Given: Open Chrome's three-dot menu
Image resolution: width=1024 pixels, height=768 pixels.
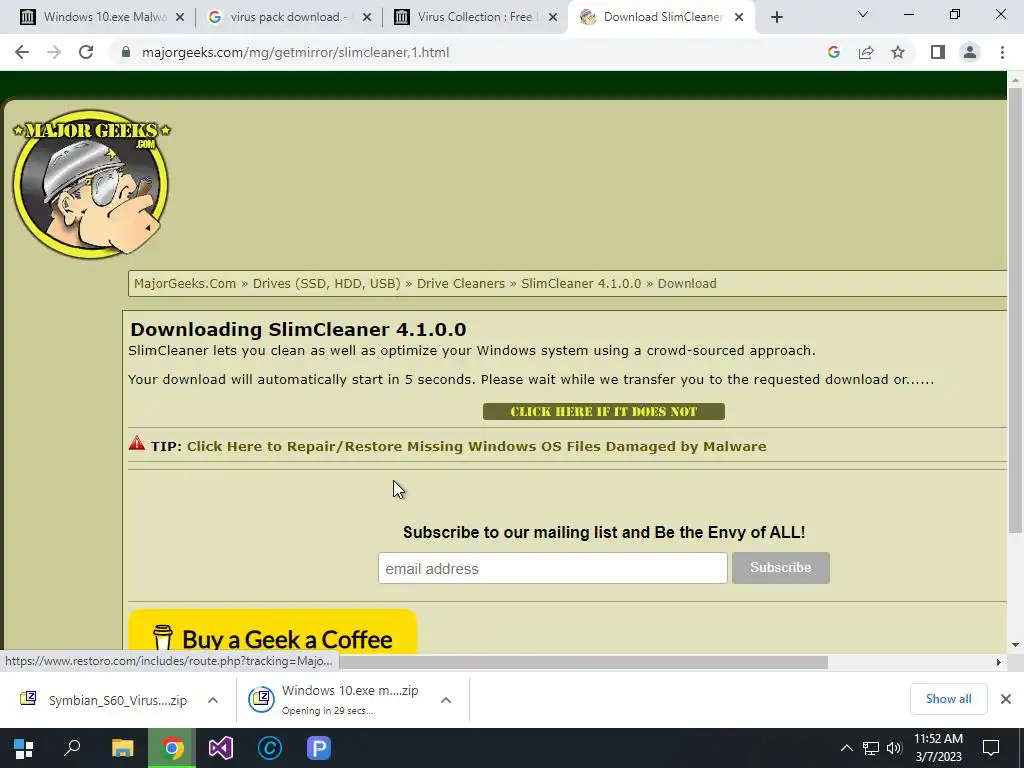Looking at the screenshot, I should click(1002, 52).
